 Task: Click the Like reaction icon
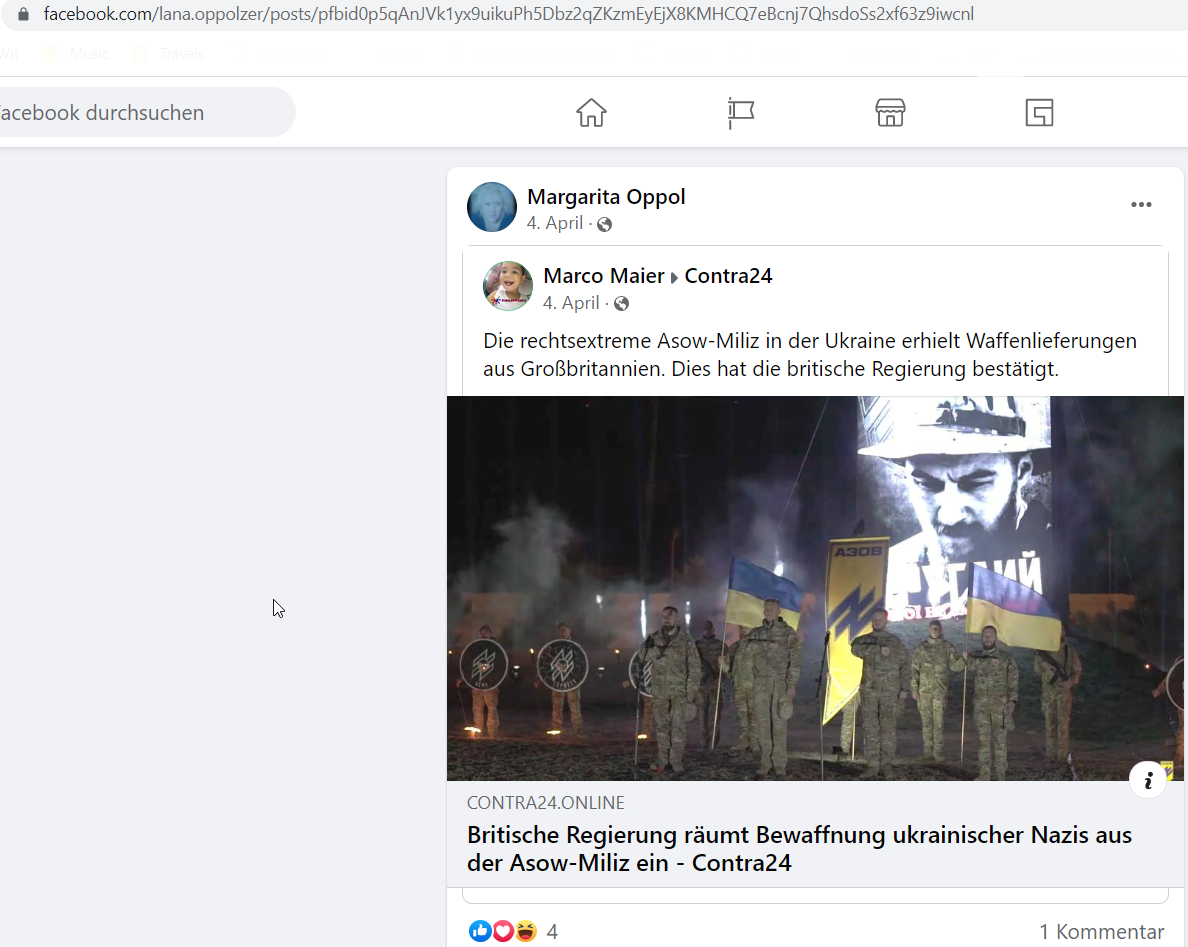click(480, 930)
